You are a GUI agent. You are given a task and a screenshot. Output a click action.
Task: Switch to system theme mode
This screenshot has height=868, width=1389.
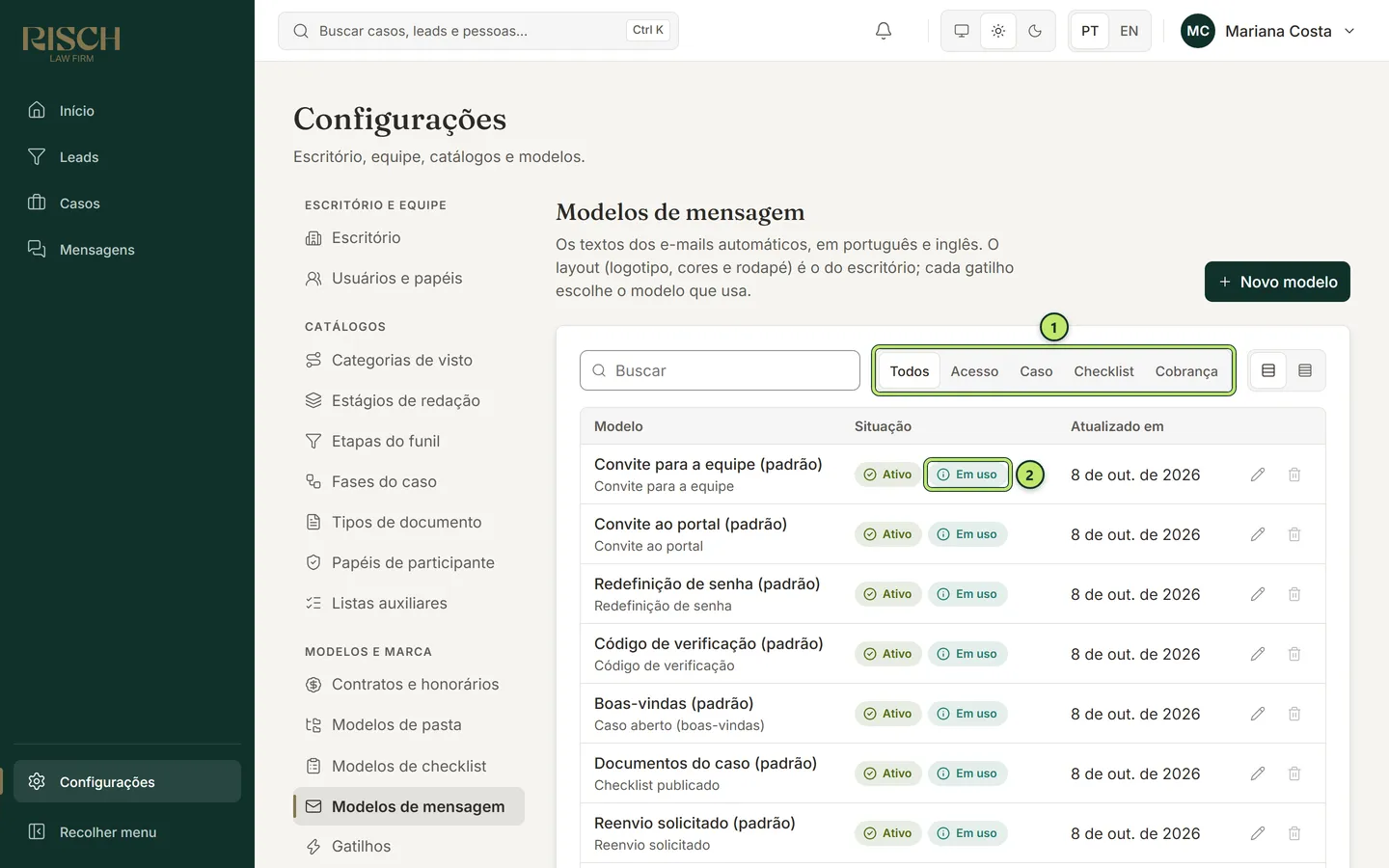tap(962, 31)
